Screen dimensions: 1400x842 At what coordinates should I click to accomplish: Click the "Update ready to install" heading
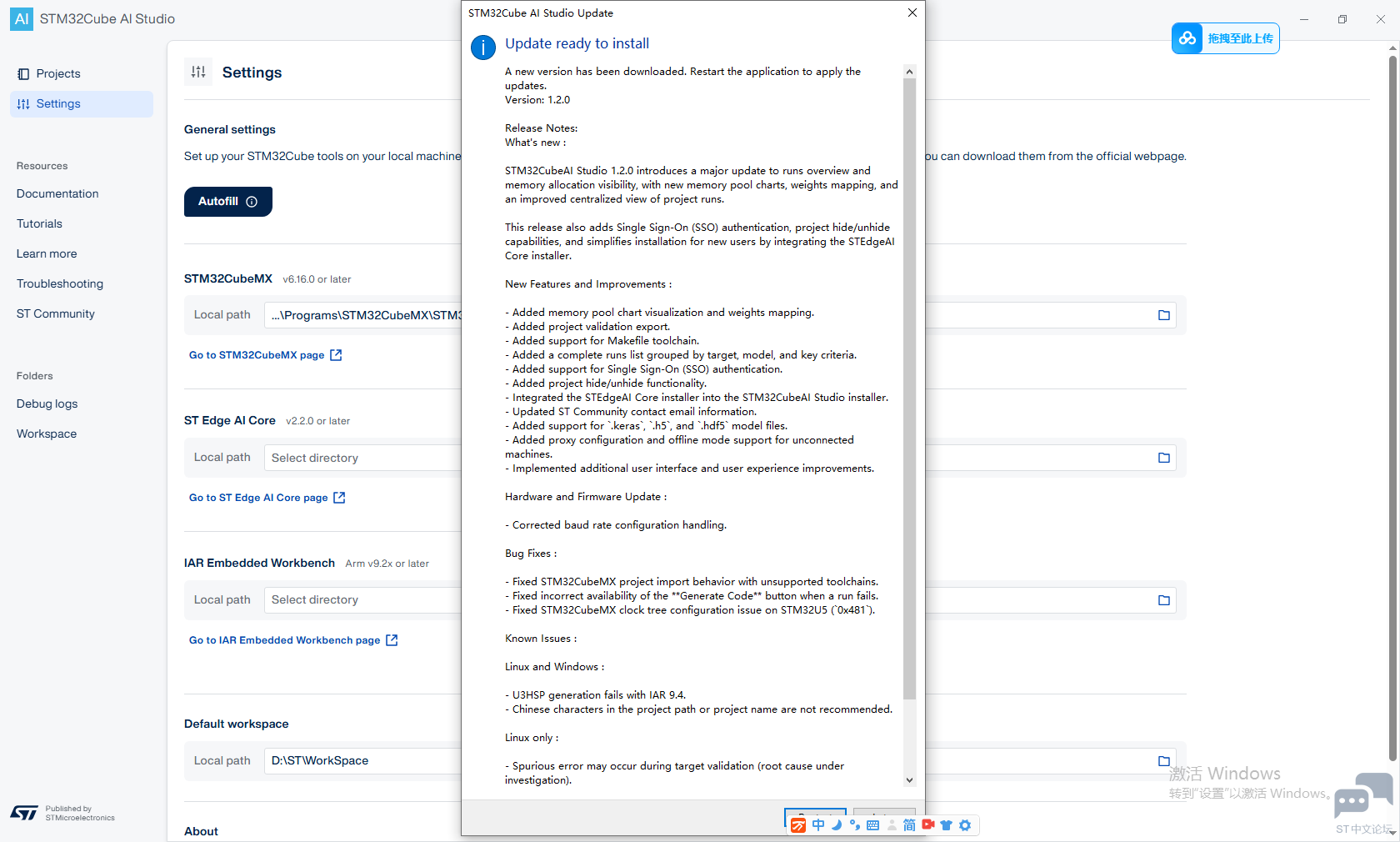577,43
